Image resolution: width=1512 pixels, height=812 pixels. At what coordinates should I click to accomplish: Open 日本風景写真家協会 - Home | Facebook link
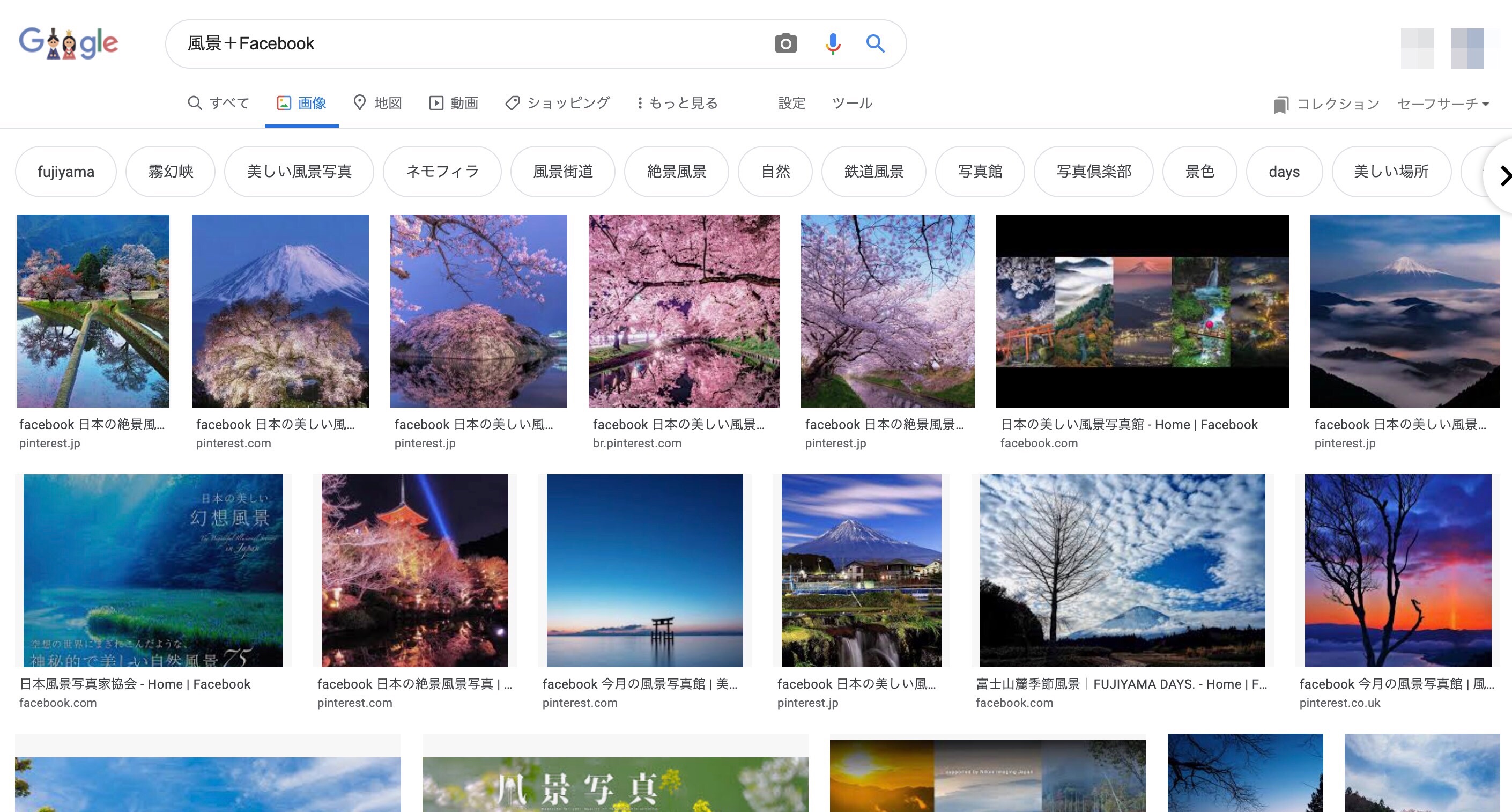[x=135, y=684]
